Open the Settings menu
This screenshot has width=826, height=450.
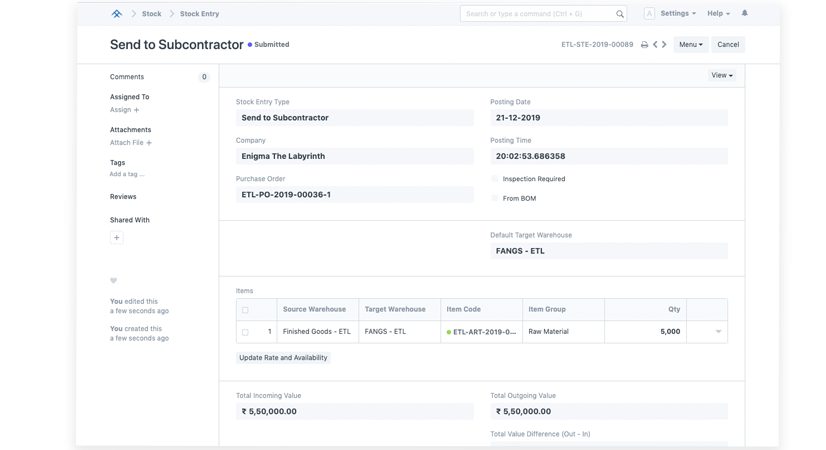(x=679, y=14)
